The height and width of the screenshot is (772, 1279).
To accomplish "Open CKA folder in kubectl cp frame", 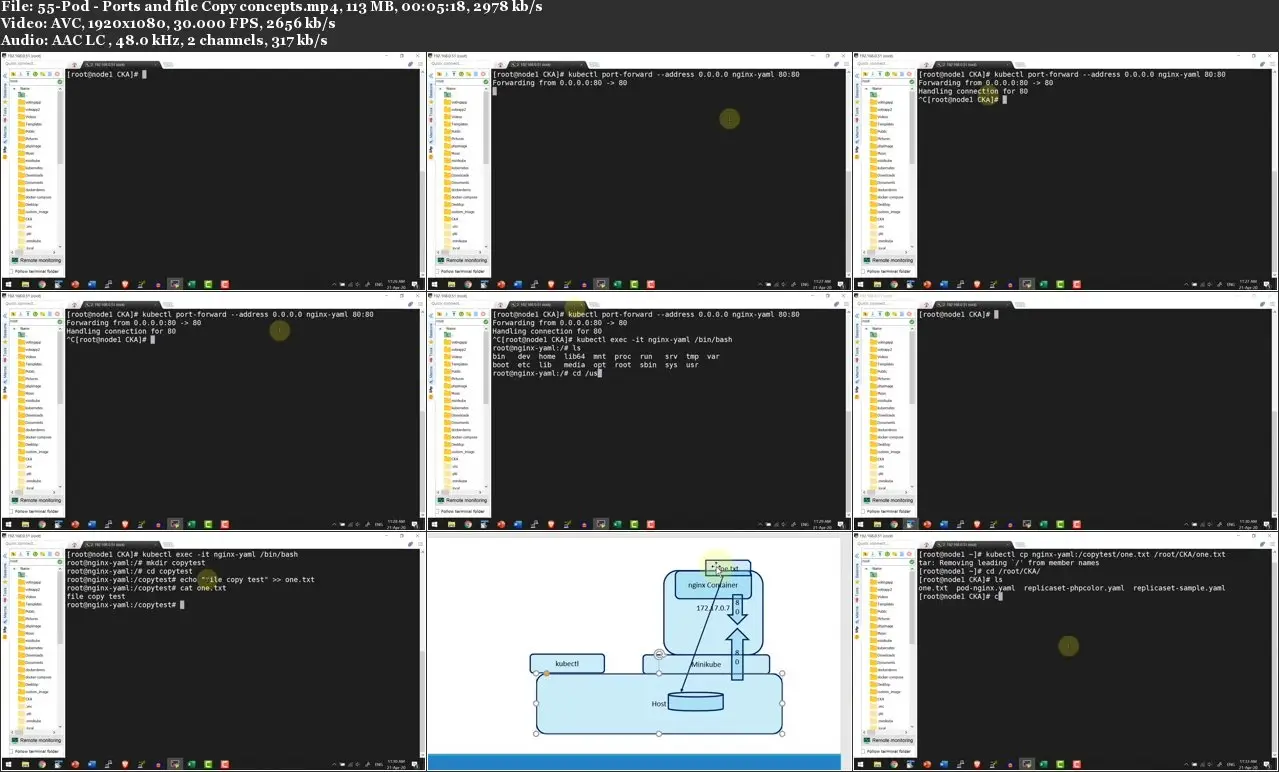I will pyautogui.click(x=878, y=699).
